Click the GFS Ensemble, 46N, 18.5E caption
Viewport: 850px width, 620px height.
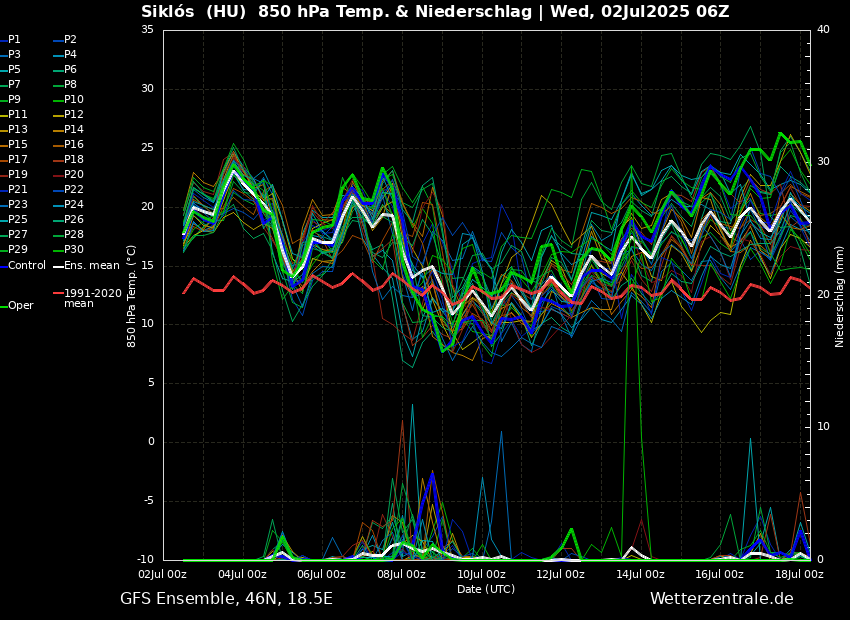(226, 599)
